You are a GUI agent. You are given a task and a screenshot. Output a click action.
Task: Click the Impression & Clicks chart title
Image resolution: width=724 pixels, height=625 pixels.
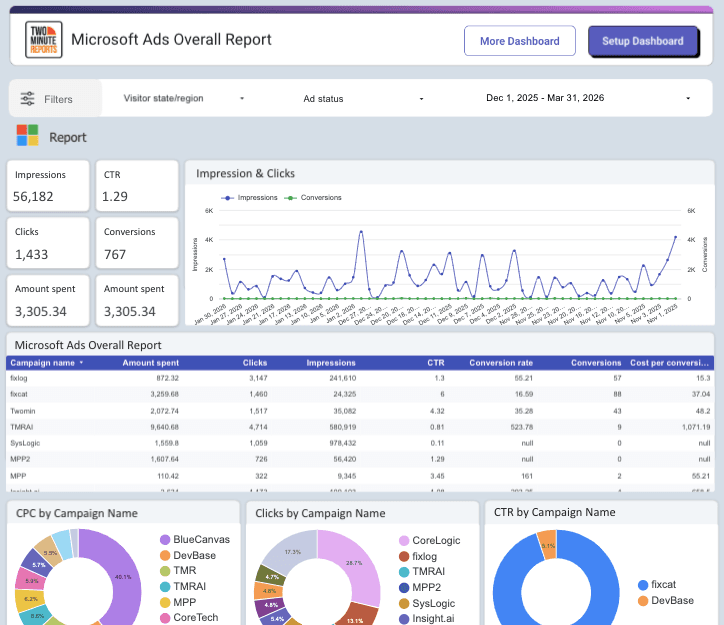[245, 174]
